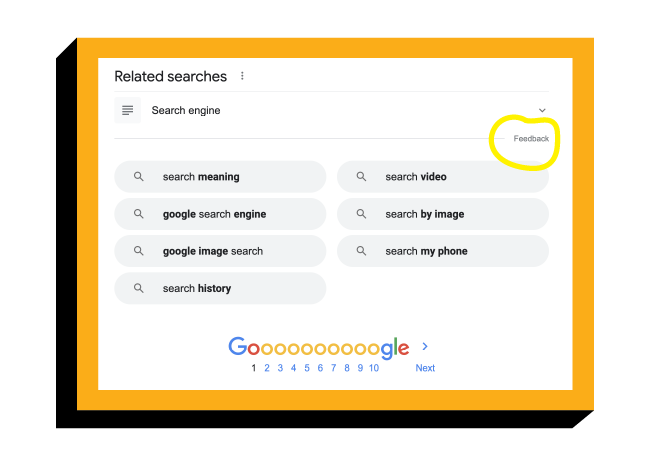Go to results page 5
The height and width of the screenshot is (466, 650).
(307, 368)
